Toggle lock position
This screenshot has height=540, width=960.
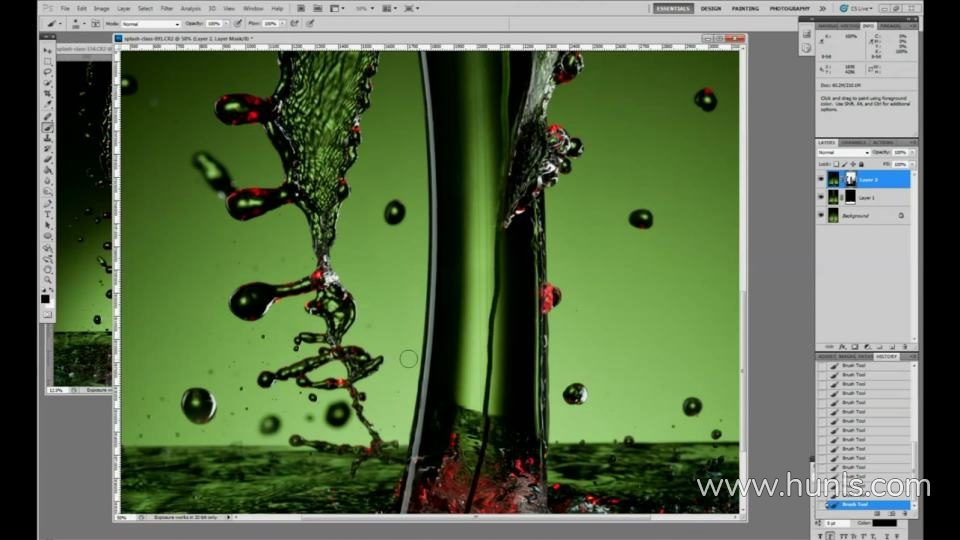(853, 164)
